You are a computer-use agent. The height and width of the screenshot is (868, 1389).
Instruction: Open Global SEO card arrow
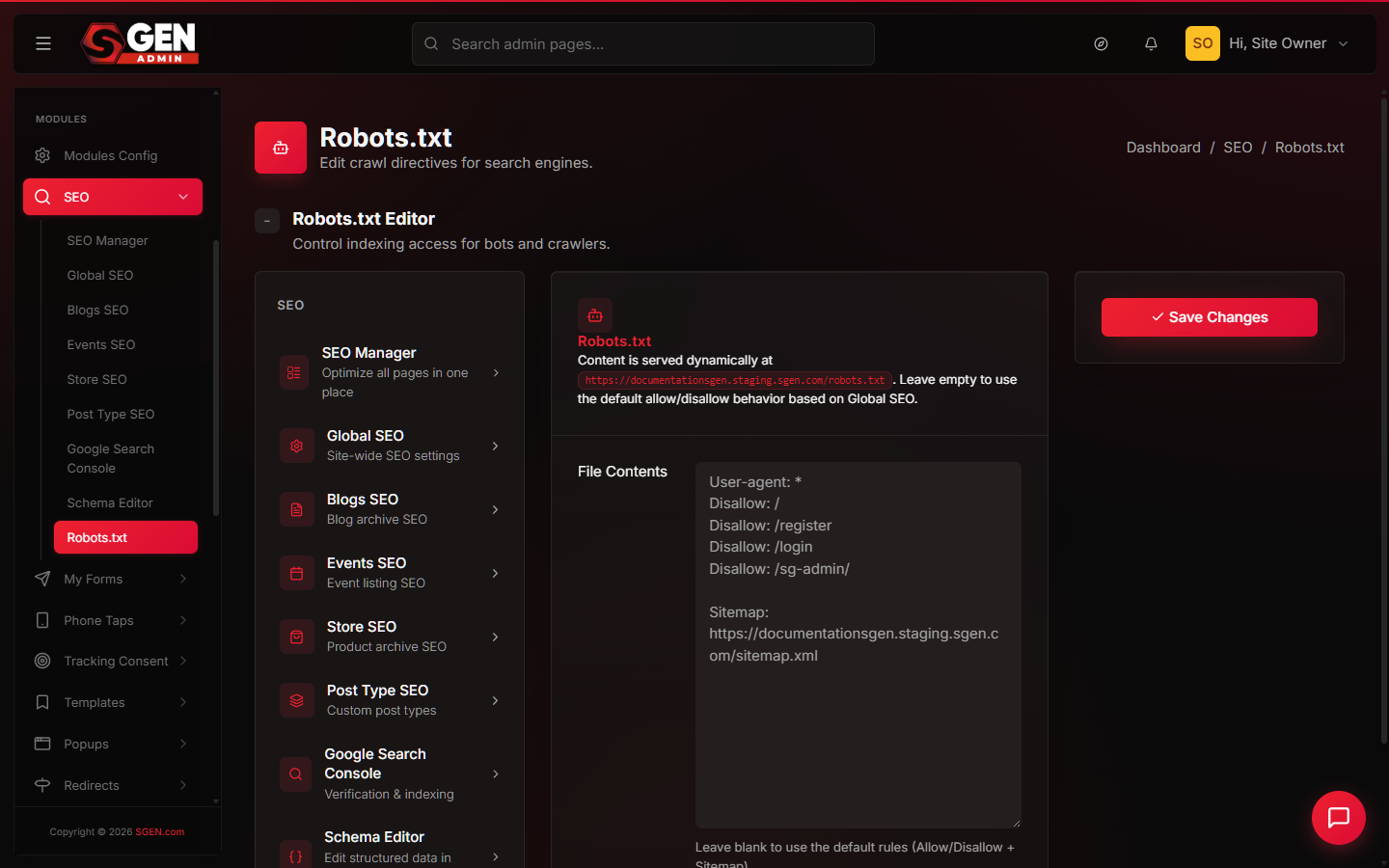[496, 446]
